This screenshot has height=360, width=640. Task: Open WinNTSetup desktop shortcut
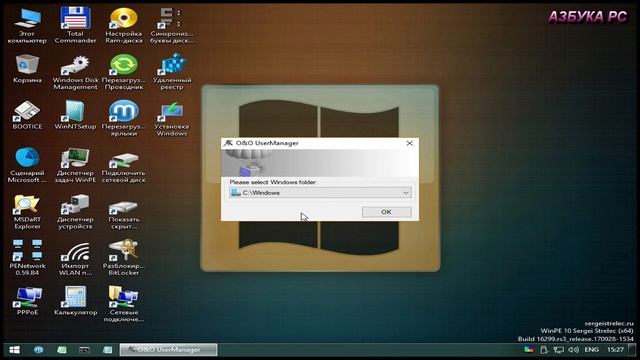point(75,115)
